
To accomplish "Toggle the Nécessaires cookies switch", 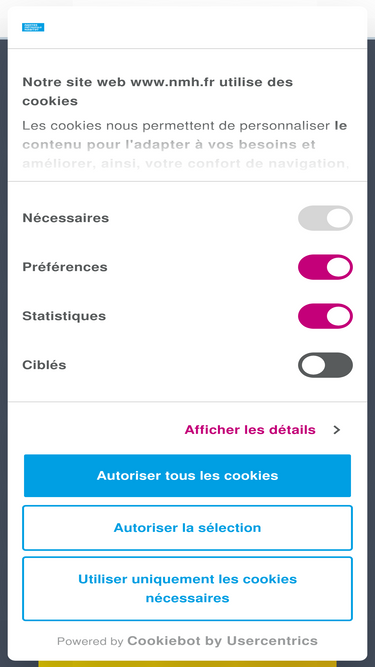I will point(325,218).
